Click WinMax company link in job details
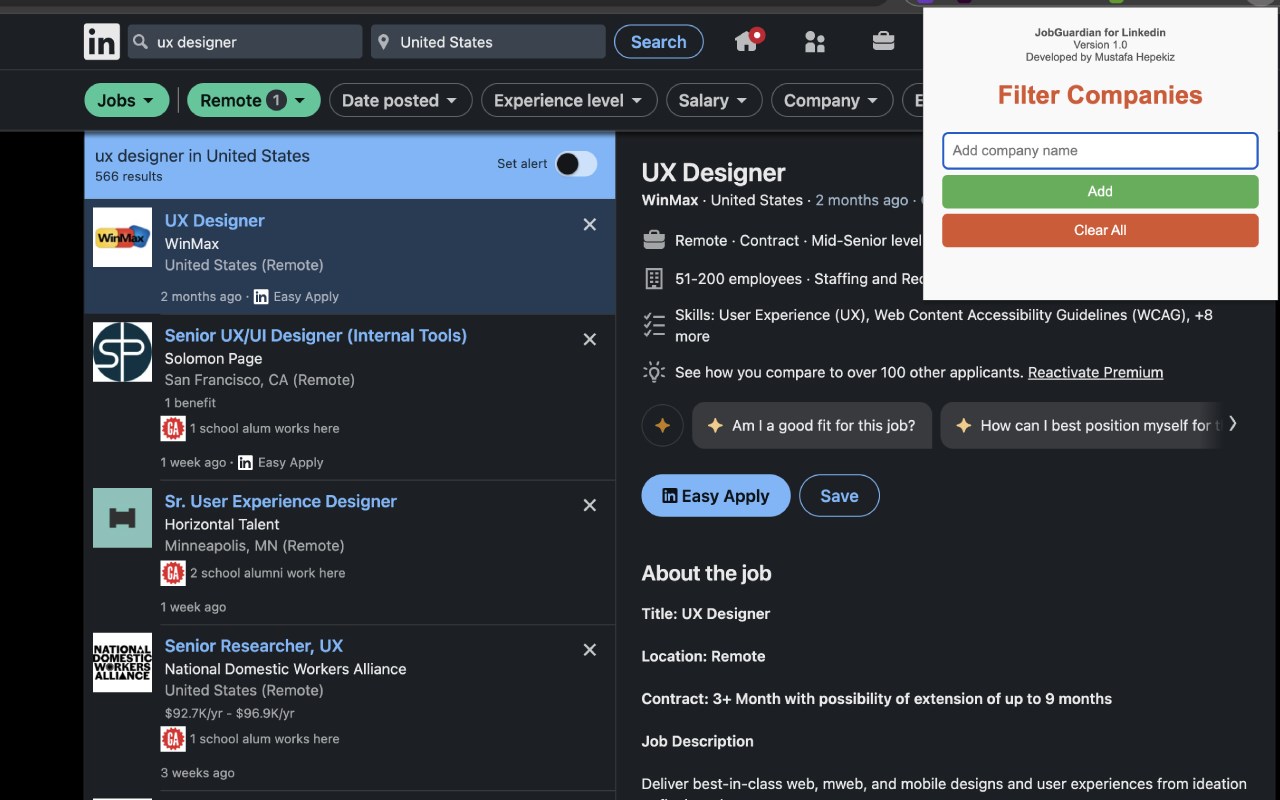Viewport: 1280px width, 800px height. point(670,200)
